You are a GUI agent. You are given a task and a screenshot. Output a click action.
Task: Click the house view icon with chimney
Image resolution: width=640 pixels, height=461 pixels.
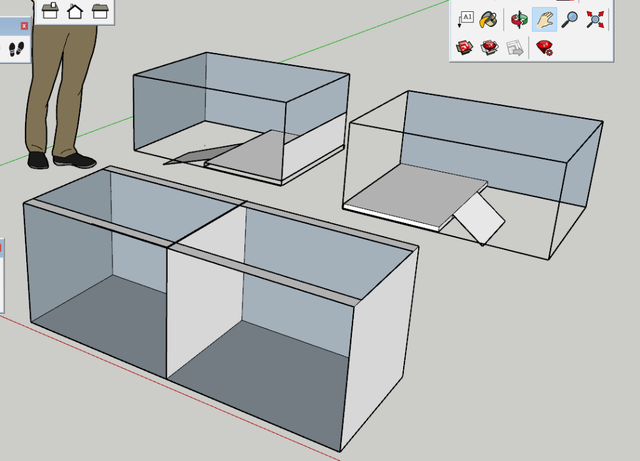[50, 11]
